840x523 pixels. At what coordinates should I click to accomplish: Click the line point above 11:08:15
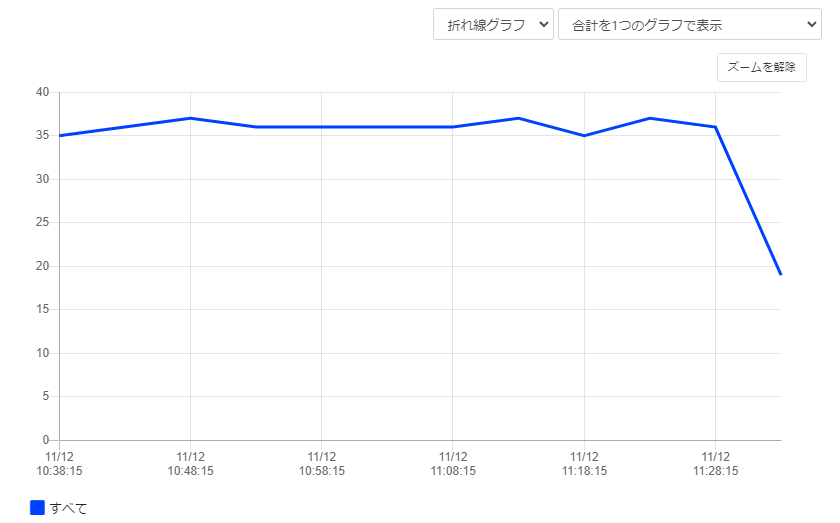(x=453, y=127)
